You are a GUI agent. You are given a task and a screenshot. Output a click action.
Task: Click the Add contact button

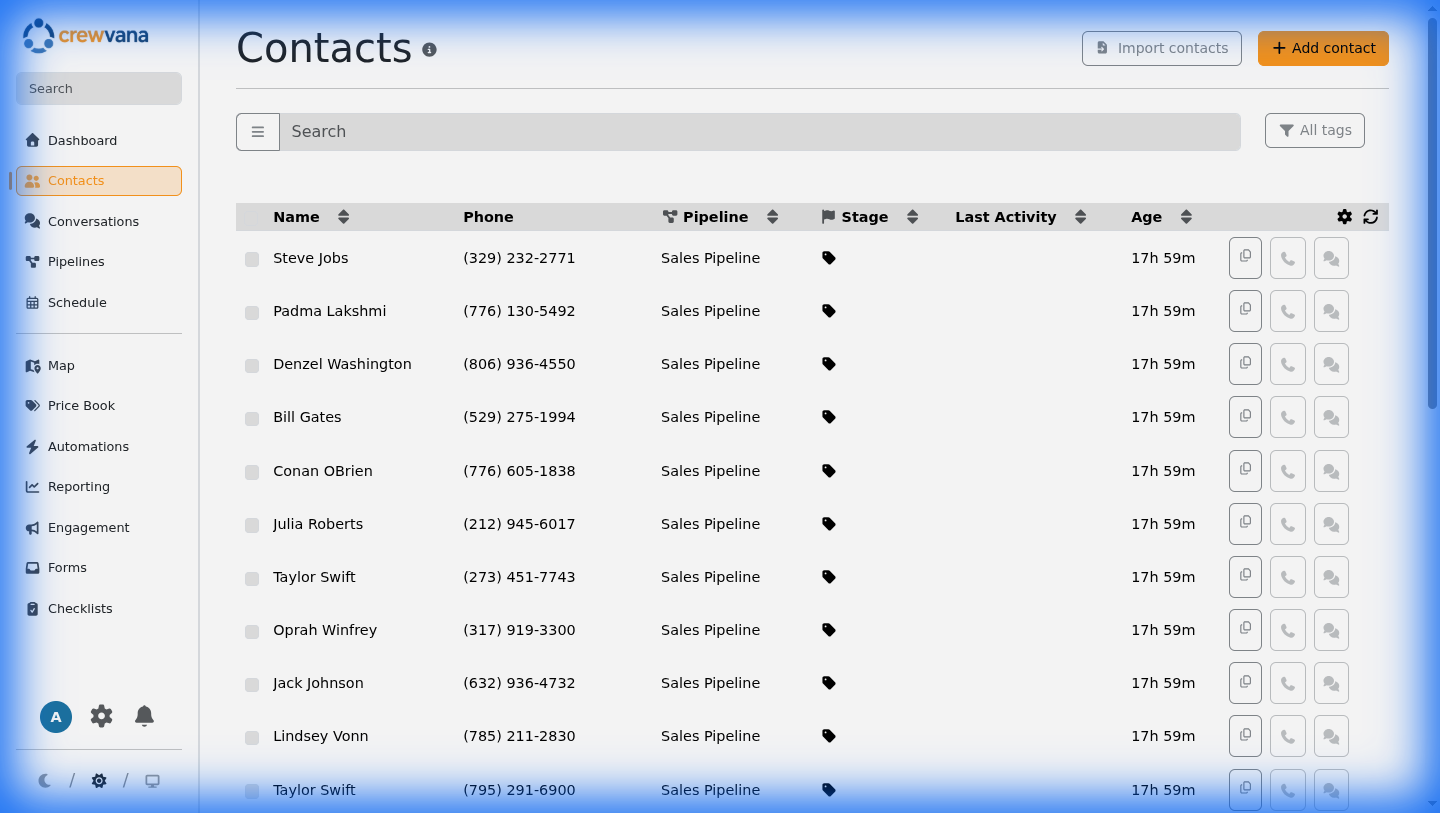click(x=1323, y=47)
